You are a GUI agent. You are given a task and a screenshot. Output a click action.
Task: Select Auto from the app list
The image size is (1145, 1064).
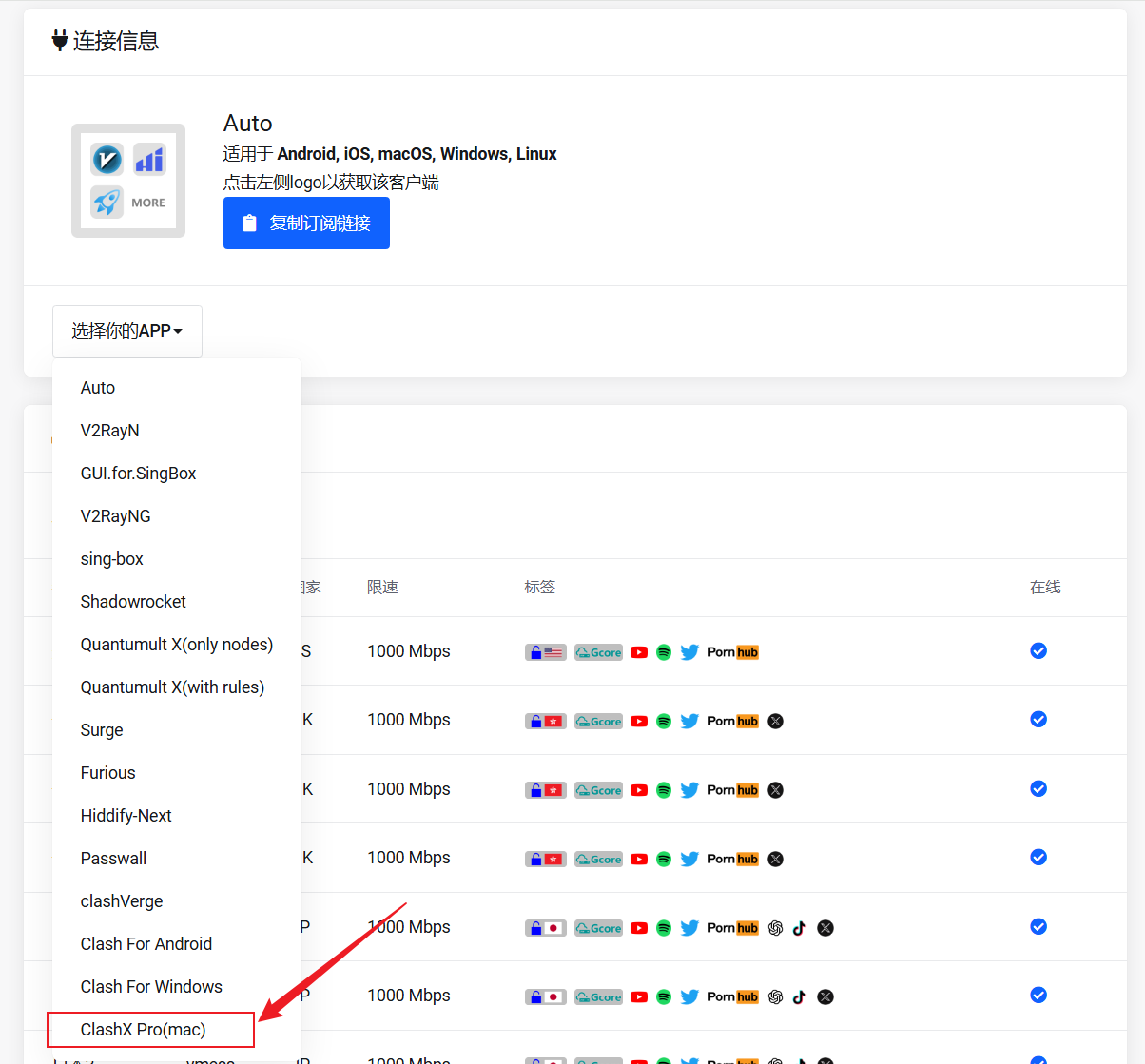177,388
